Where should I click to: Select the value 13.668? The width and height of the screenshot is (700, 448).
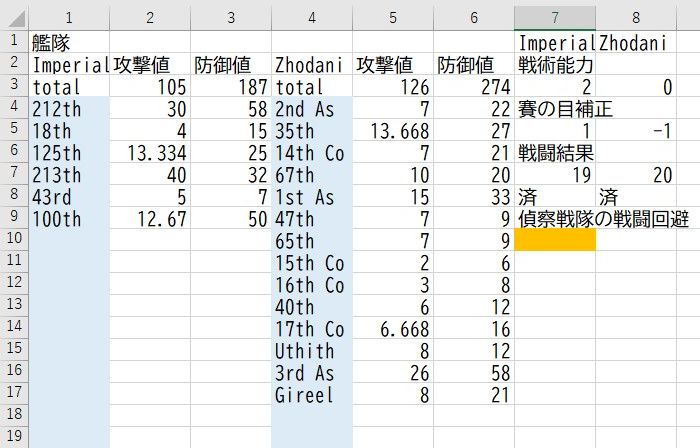(x=393, y=130)
